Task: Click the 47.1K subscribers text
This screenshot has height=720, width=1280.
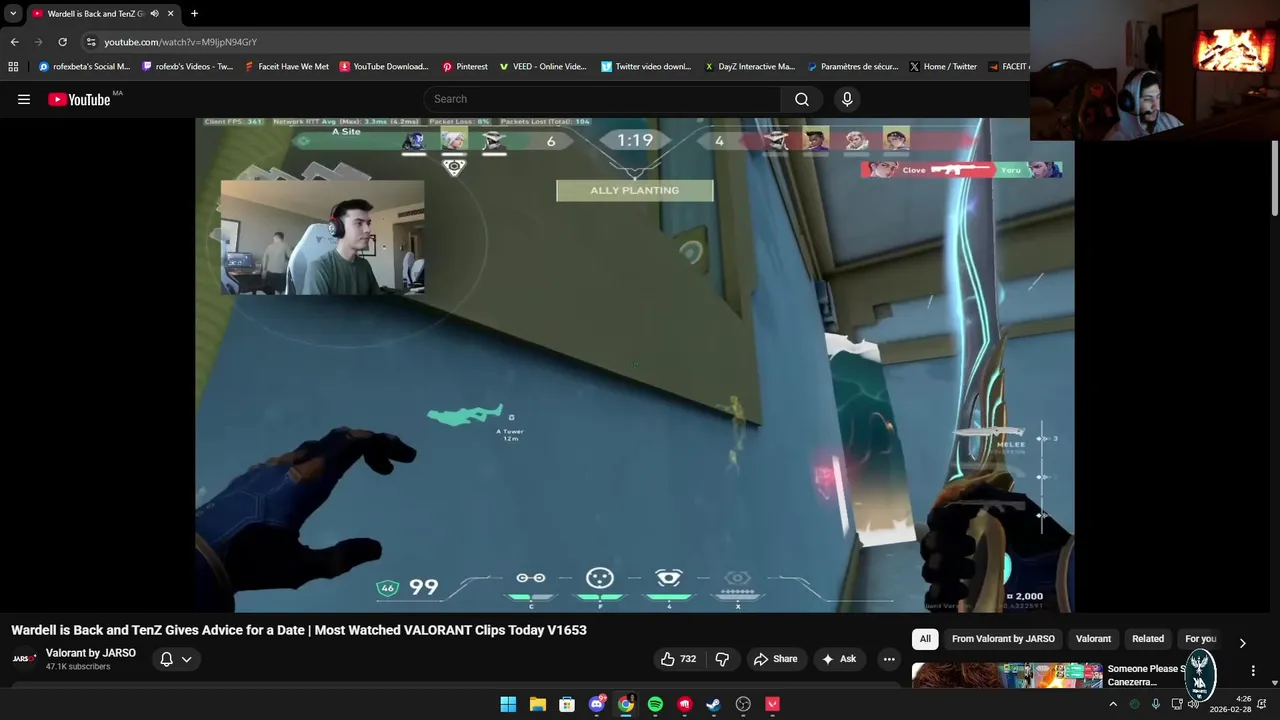Action: coord(78,667)
